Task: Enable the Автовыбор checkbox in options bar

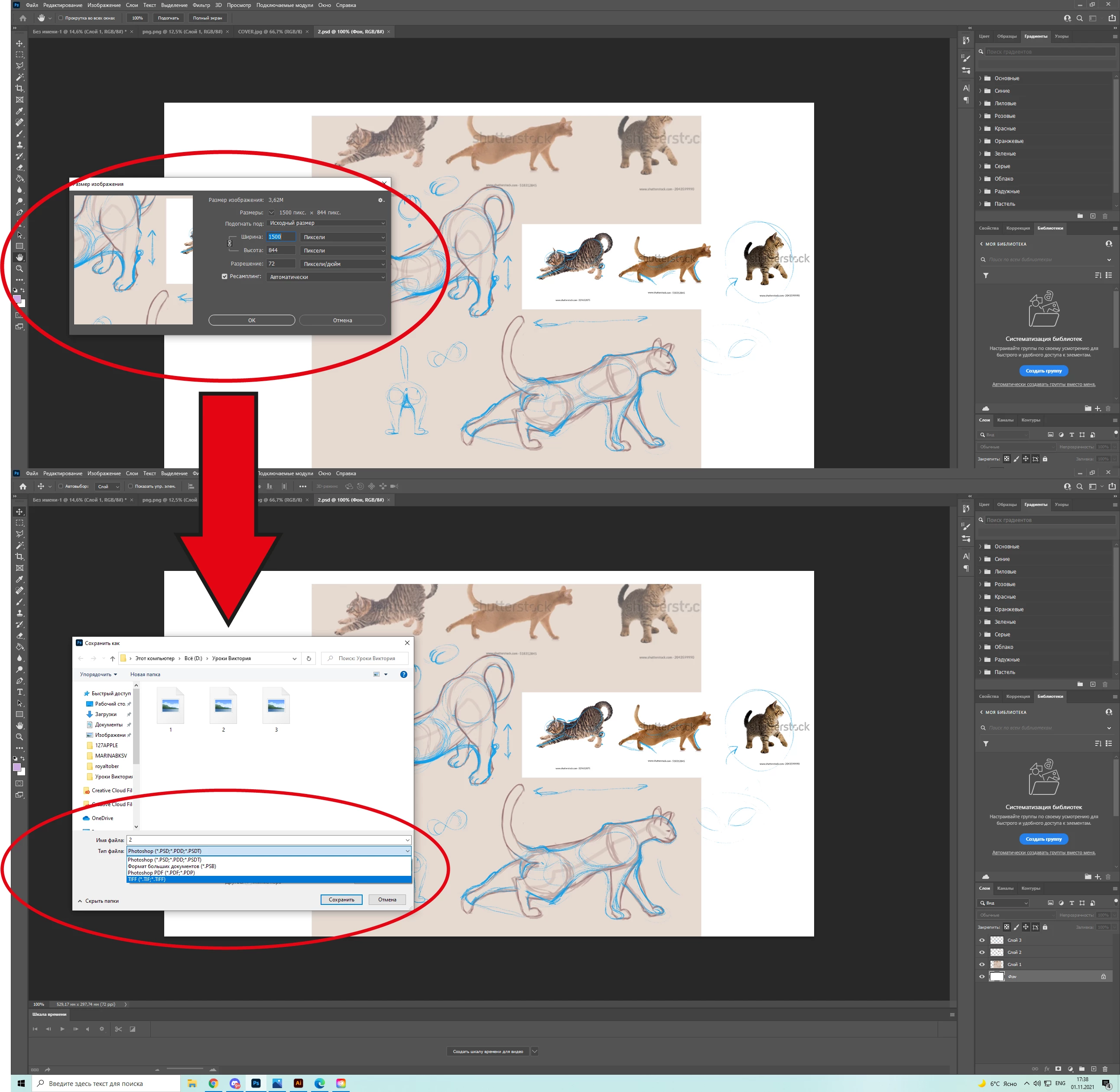Action: click(x=61, y=486)
